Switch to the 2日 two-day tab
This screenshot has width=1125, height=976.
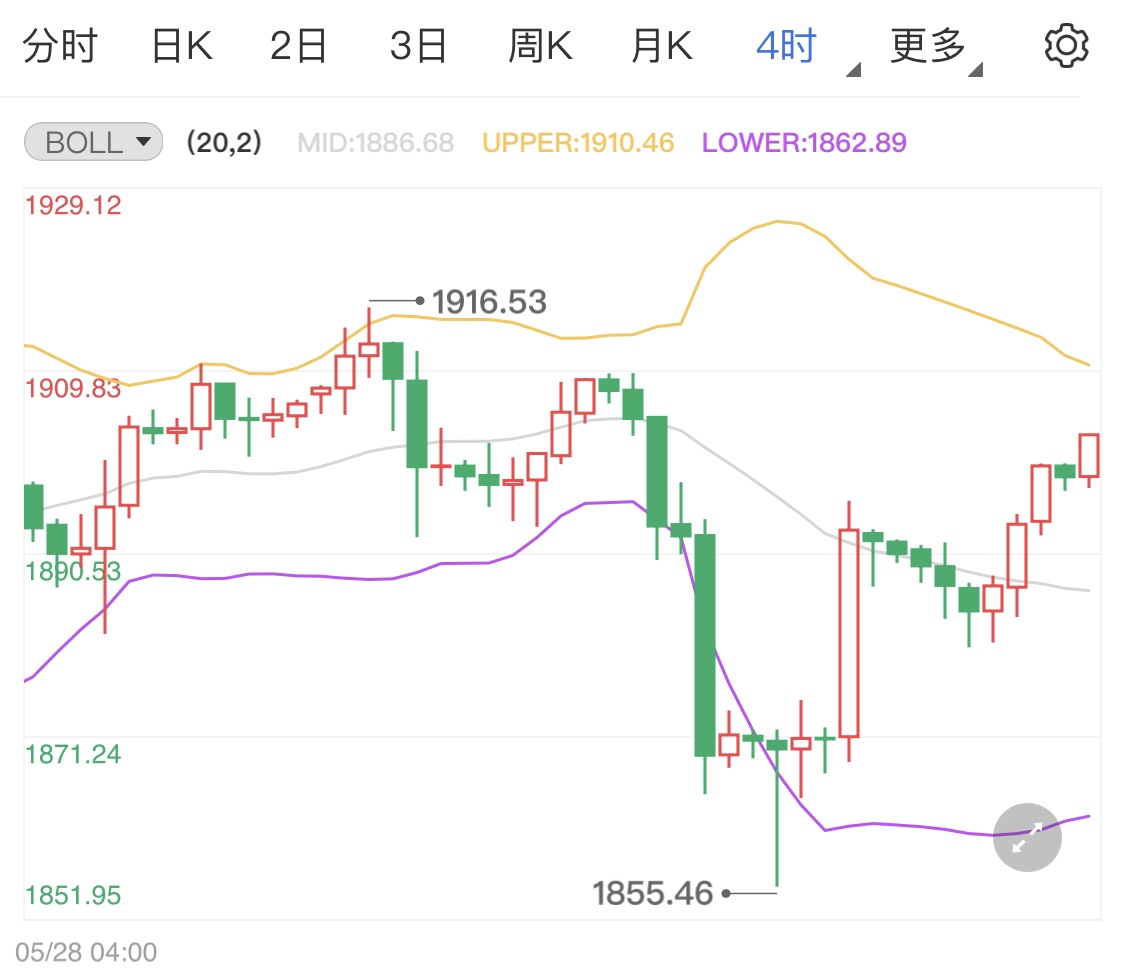[298, 46]
